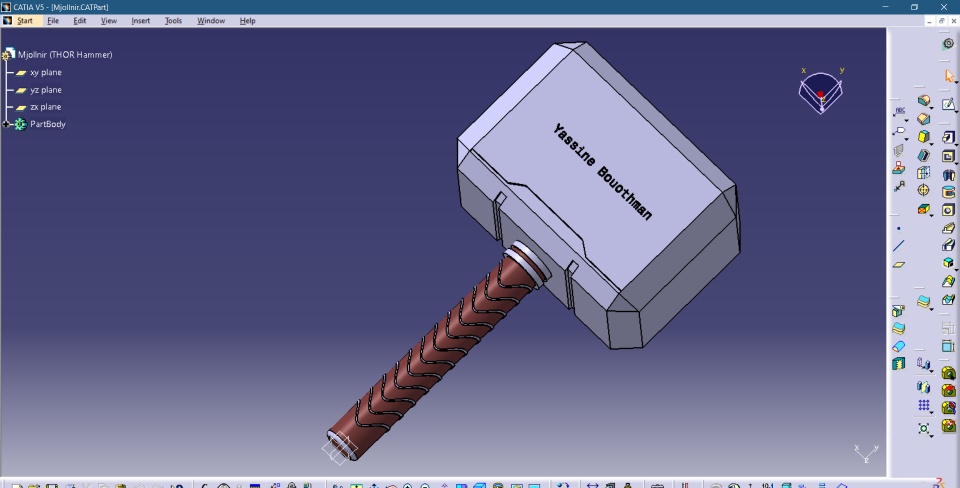
Task: Select the Text with Leader ABC tool
Action: [x=899, y=111]
